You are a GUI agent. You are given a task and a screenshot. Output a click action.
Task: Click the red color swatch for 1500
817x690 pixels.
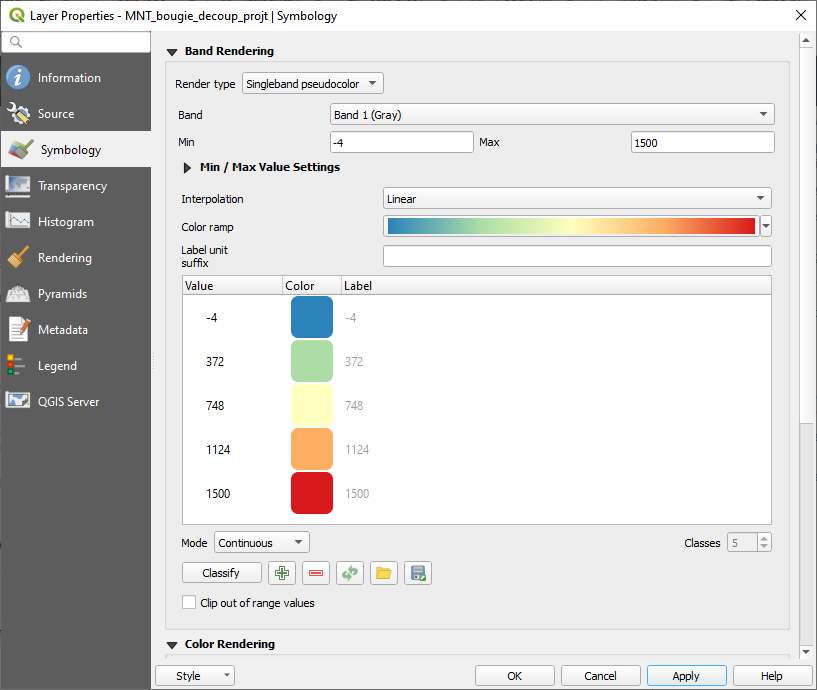coord(312,493)
